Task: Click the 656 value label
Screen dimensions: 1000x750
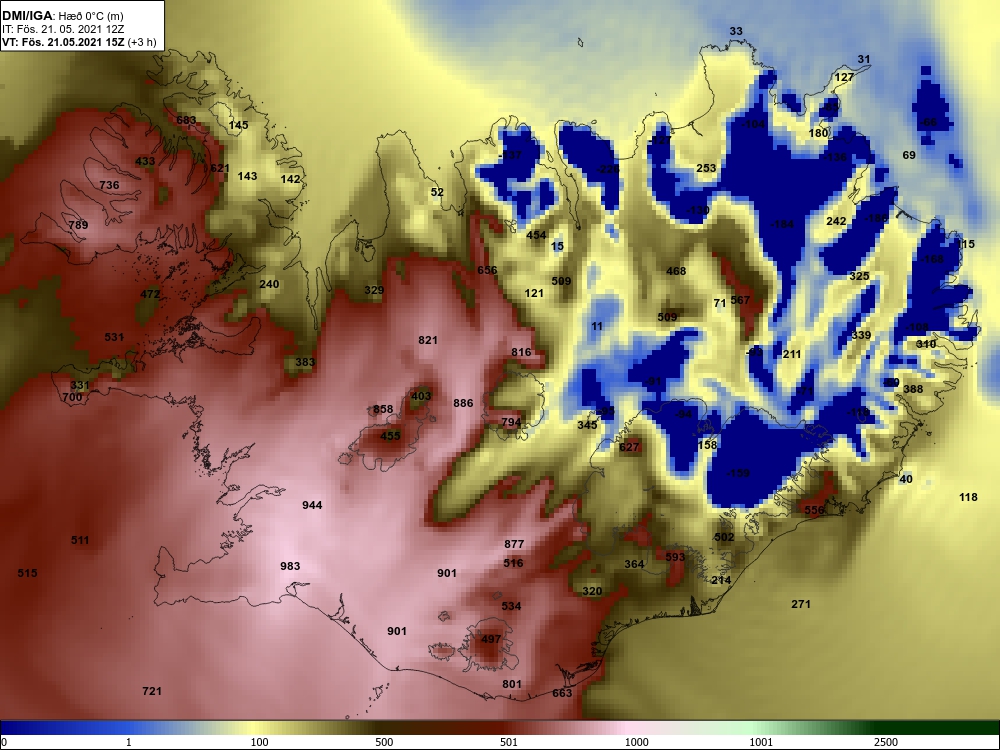Action: point(487,270)
